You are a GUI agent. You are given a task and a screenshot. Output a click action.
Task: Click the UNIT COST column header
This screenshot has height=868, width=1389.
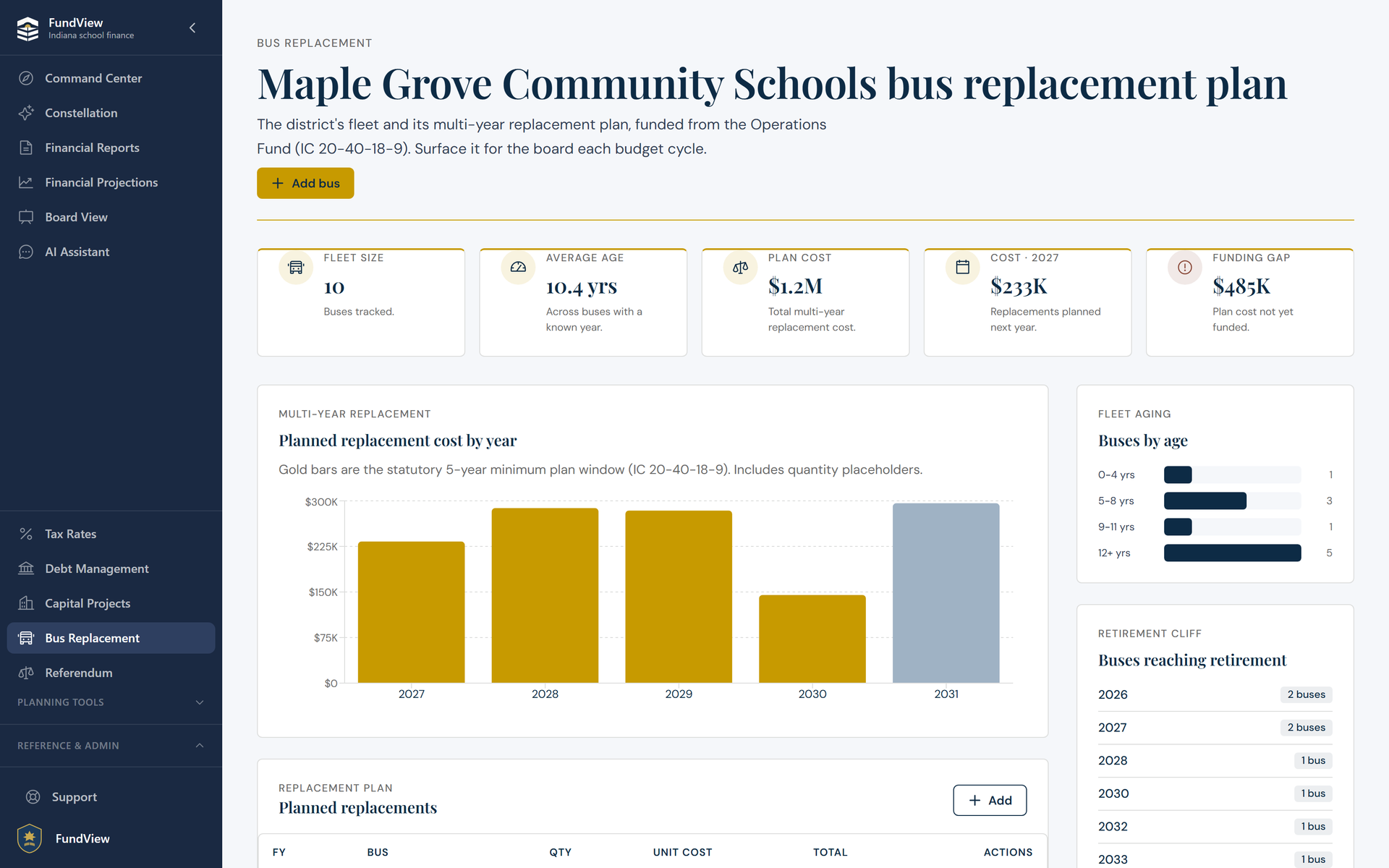[682, 852]
